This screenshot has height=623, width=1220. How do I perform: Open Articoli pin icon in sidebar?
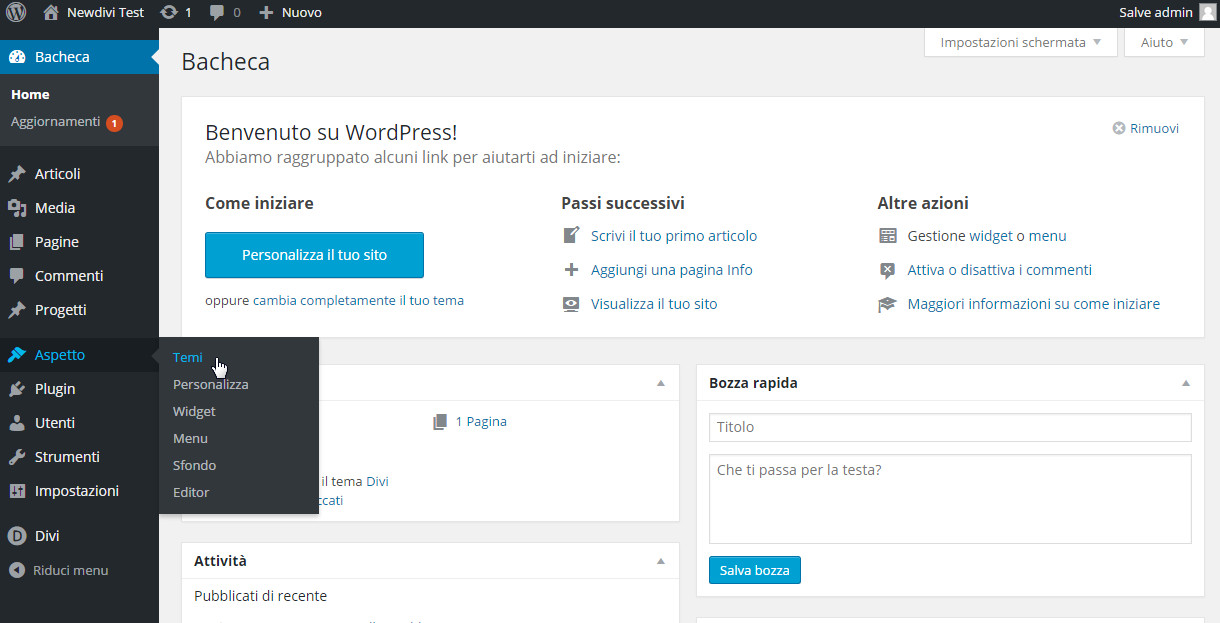(17, 174)
